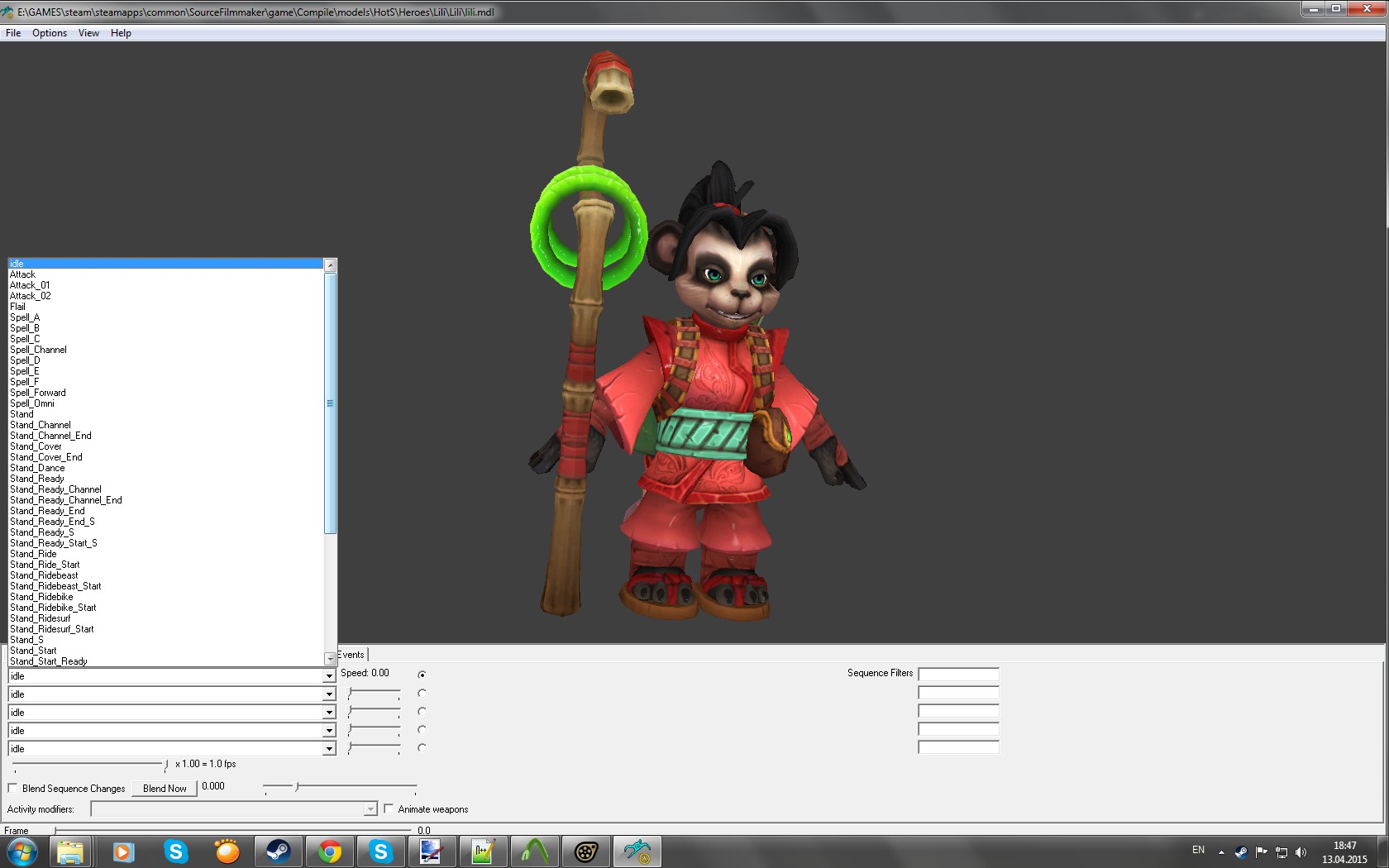Click the sequence list scroll-up arrow
This screenshot has width=1389, height=868.
click(x=331, y=265)
